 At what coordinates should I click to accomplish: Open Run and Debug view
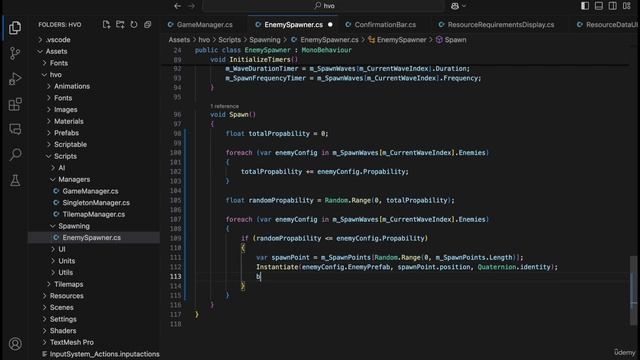[x=15, y=79]
